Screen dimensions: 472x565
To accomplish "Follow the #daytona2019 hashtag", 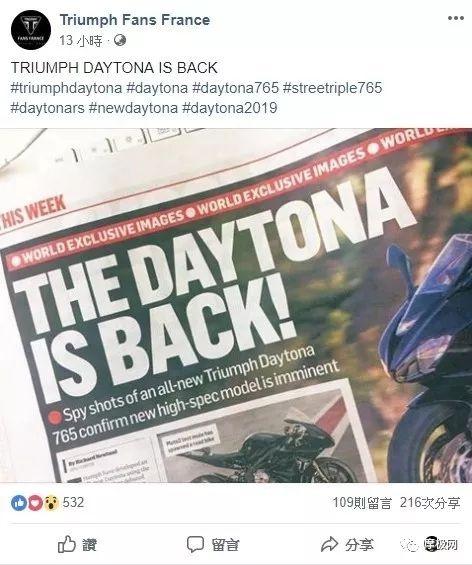I will pyautogui.click(x=230, y=108).
